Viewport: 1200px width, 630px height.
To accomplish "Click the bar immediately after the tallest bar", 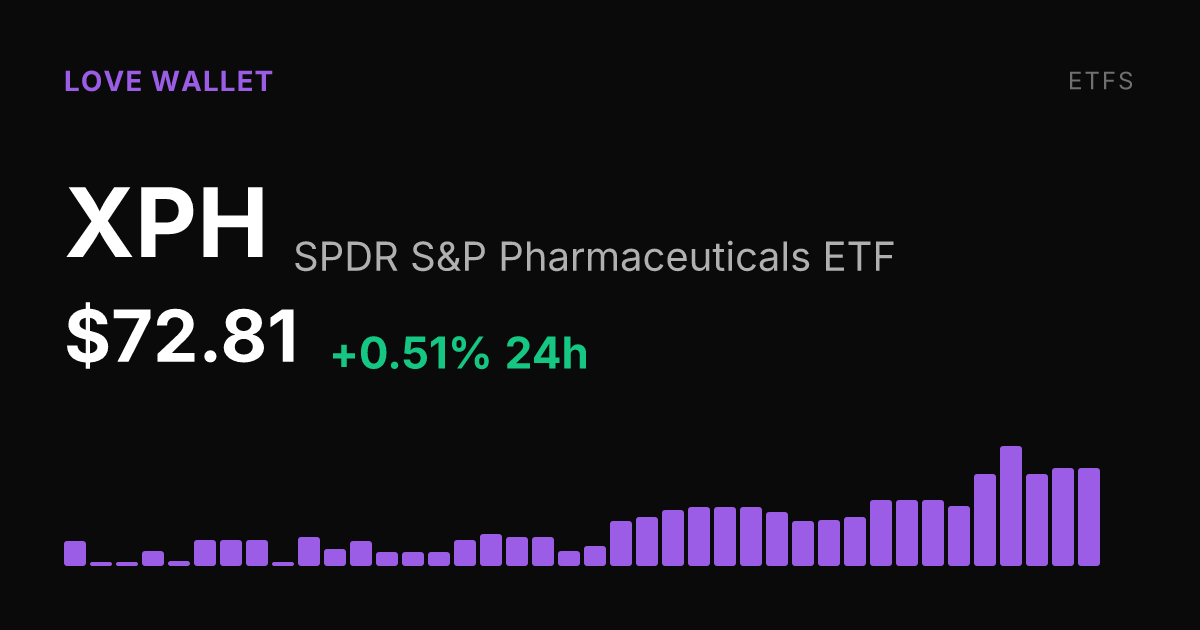I will pyautogui.click(x=1037, y=520).
